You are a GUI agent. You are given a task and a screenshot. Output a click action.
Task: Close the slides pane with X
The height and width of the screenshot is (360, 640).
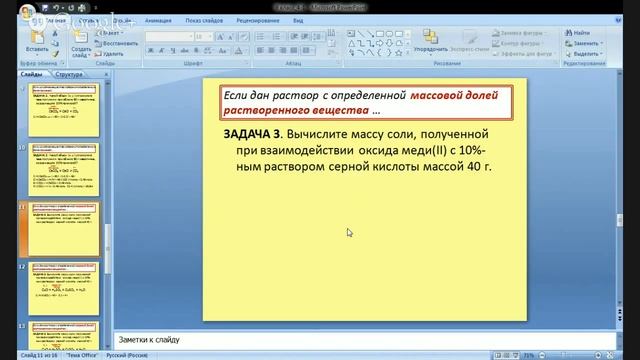pos(106,74)
